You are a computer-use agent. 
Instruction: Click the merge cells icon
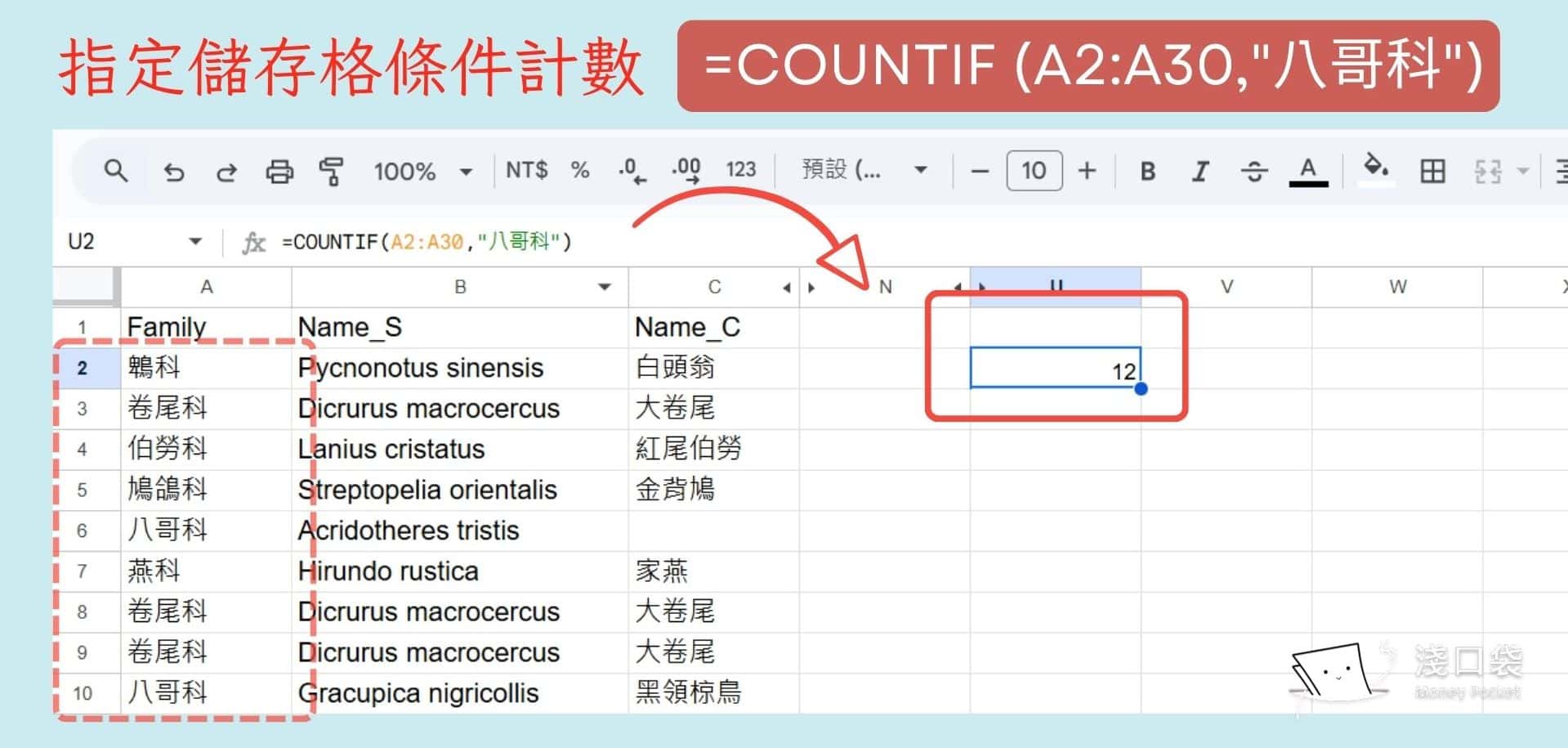coord(1488,172)
